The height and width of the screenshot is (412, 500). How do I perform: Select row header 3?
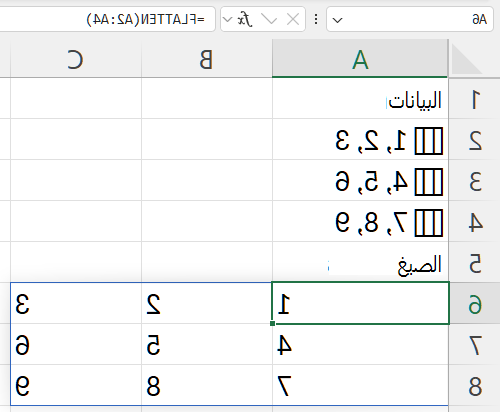click(475, 181)
